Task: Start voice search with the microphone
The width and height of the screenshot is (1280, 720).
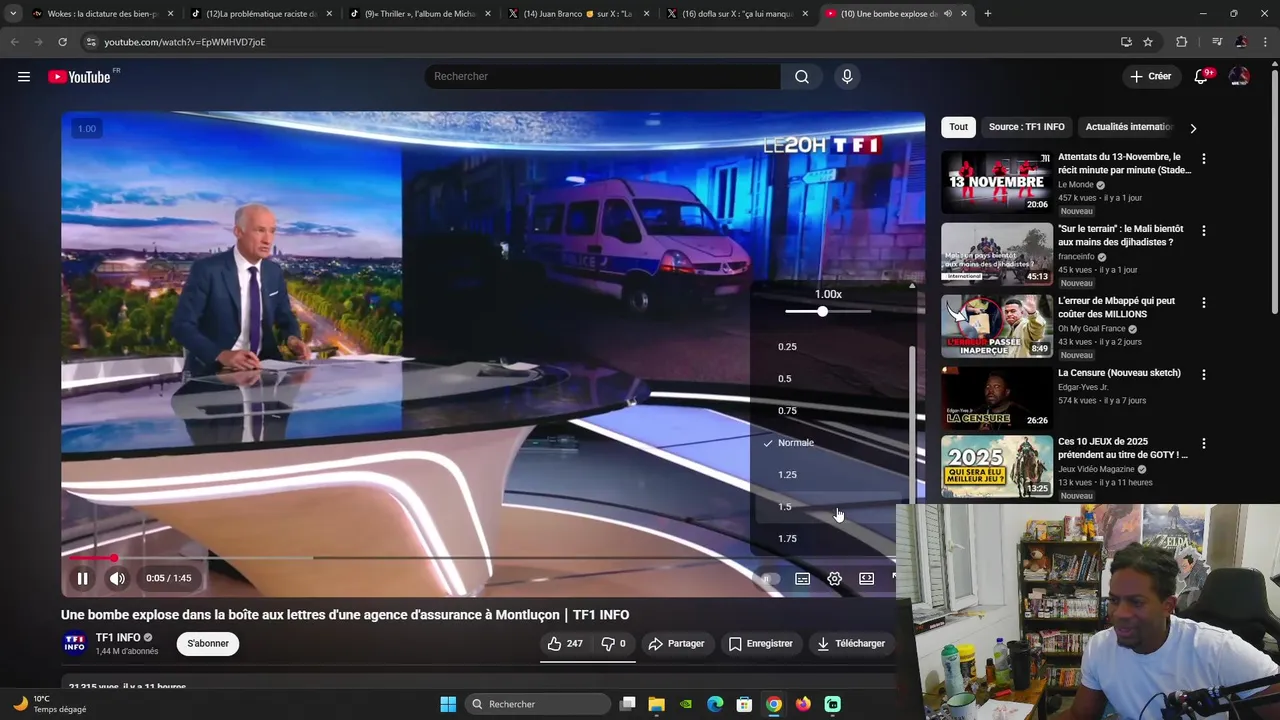Action: 847,77
